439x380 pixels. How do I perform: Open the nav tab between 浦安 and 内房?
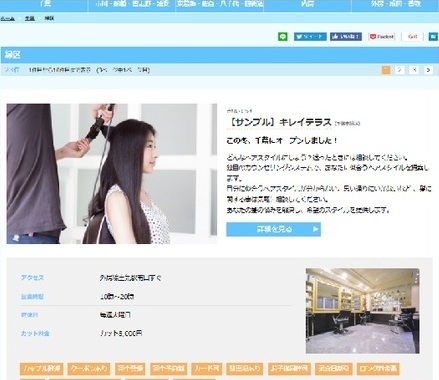[220, 5]
